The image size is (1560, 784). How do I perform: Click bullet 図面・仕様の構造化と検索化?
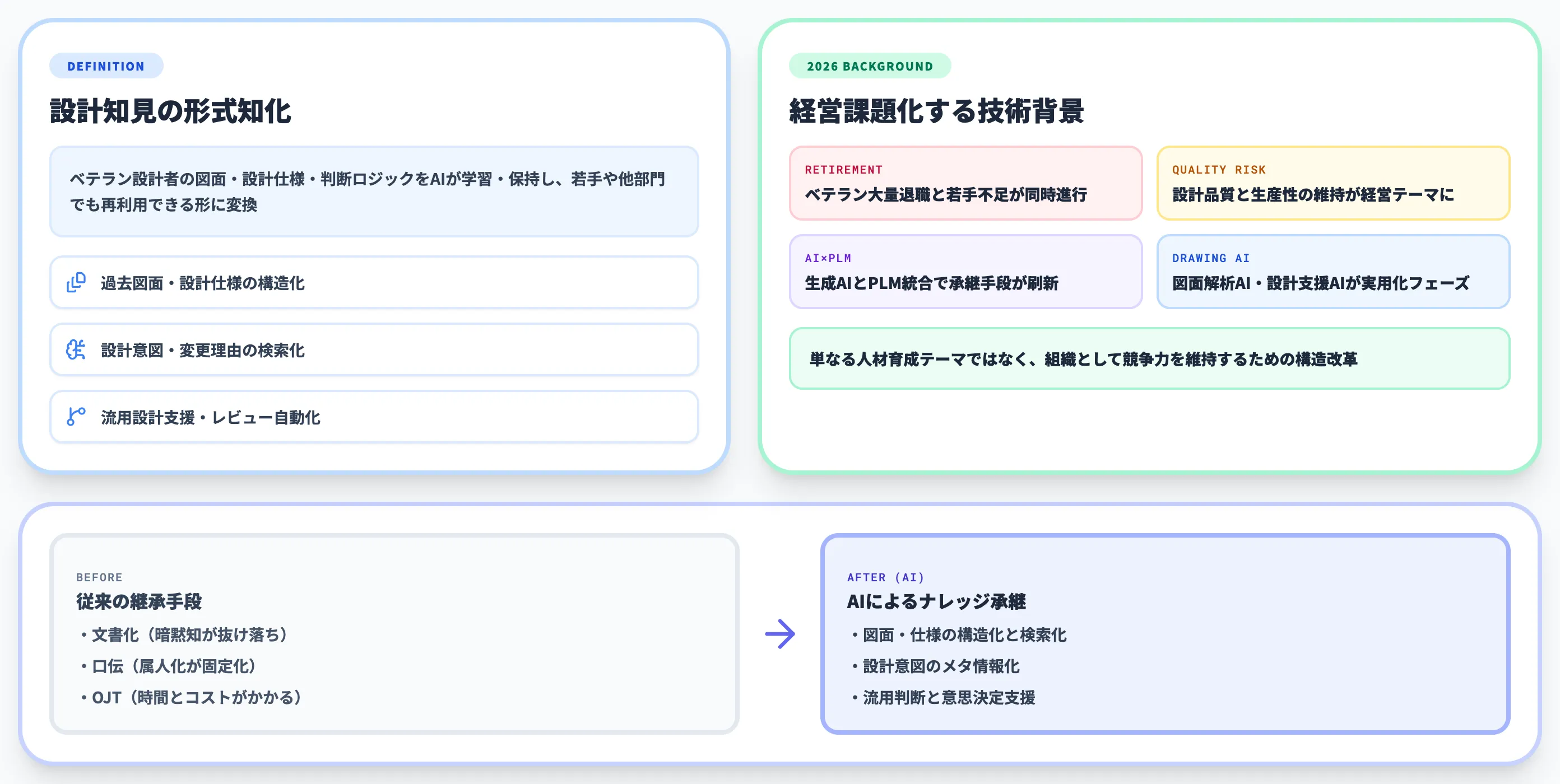point(959,634)
